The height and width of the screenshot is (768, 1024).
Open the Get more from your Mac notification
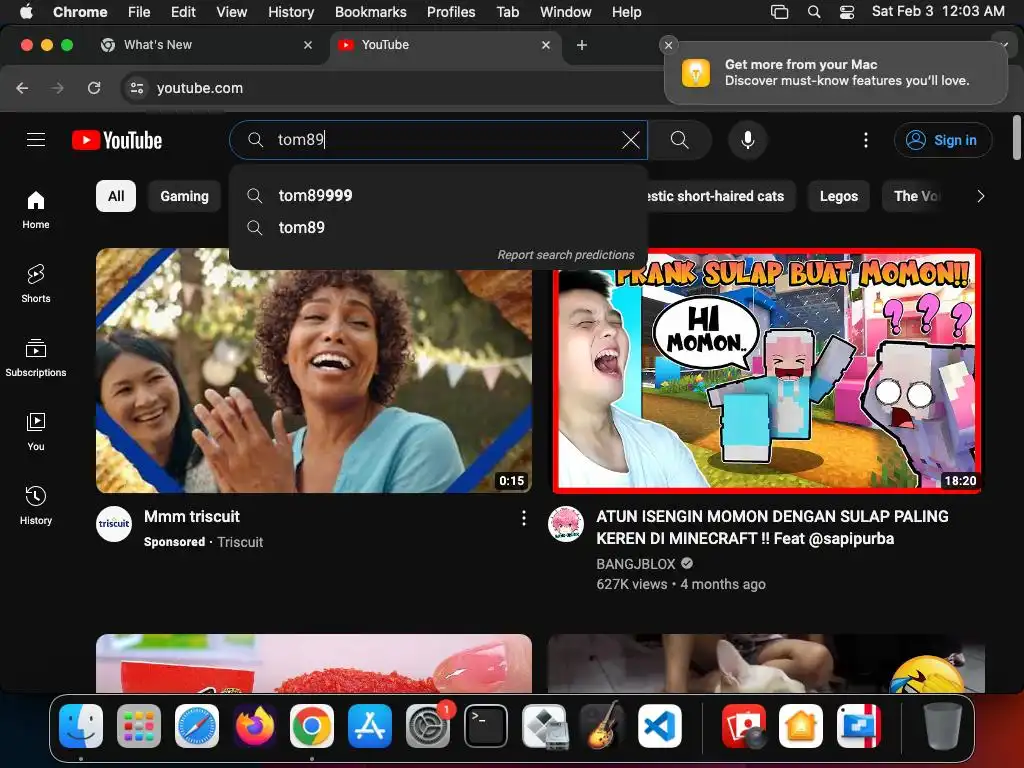tap(836, 72)
